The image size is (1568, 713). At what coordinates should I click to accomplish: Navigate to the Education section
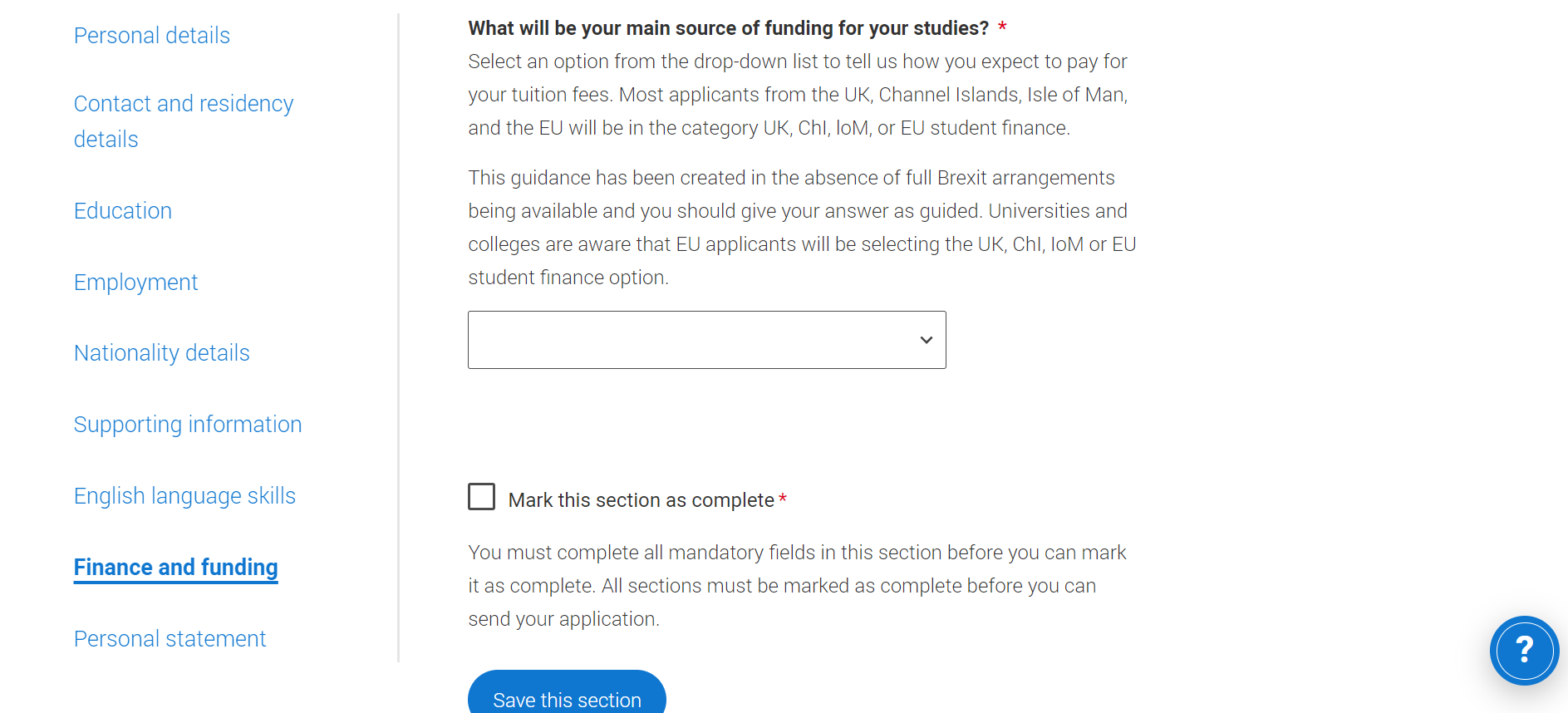pyautogui.click(x=123, y=211)
